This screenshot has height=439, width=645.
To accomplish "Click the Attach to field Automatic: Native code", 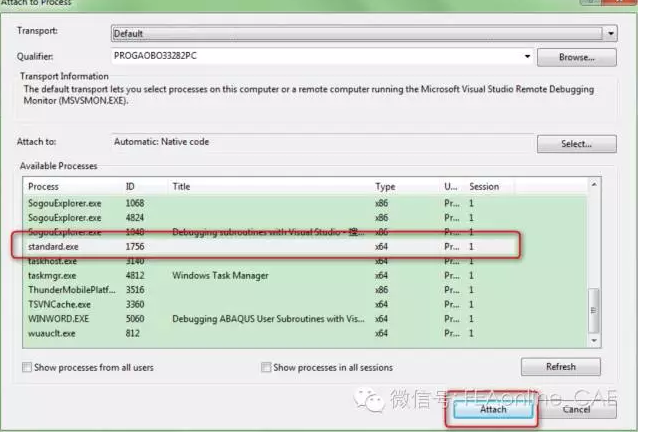I will tap(322, 142).
